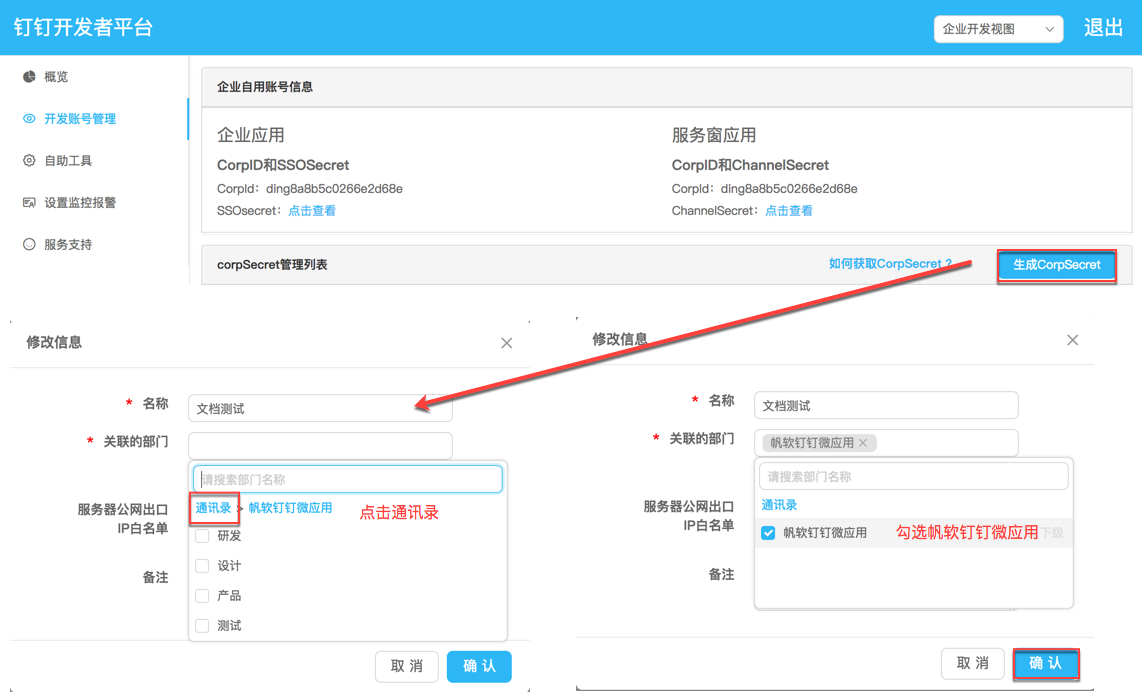Click the 概览 pie chart icon
Screen dimensions: 1142x698
pyautogui.click(x=29, y=77)
